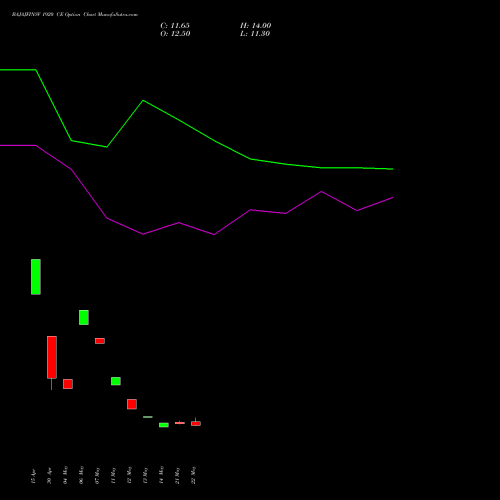Screen dimensions: 500x500
Task: Click the close value C: 11.65
Action: [175, 26]
